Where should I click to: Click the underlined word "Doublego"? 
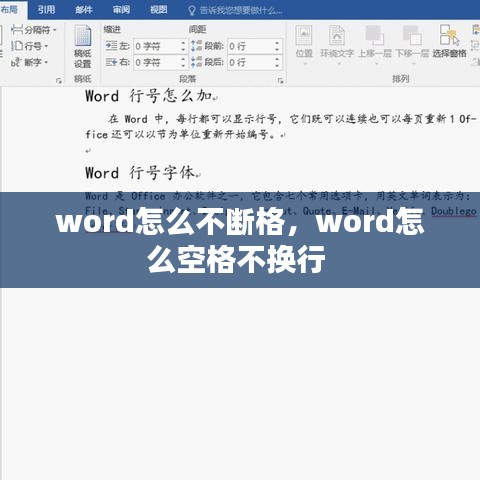pyautogui.click(x=454, y=211)
